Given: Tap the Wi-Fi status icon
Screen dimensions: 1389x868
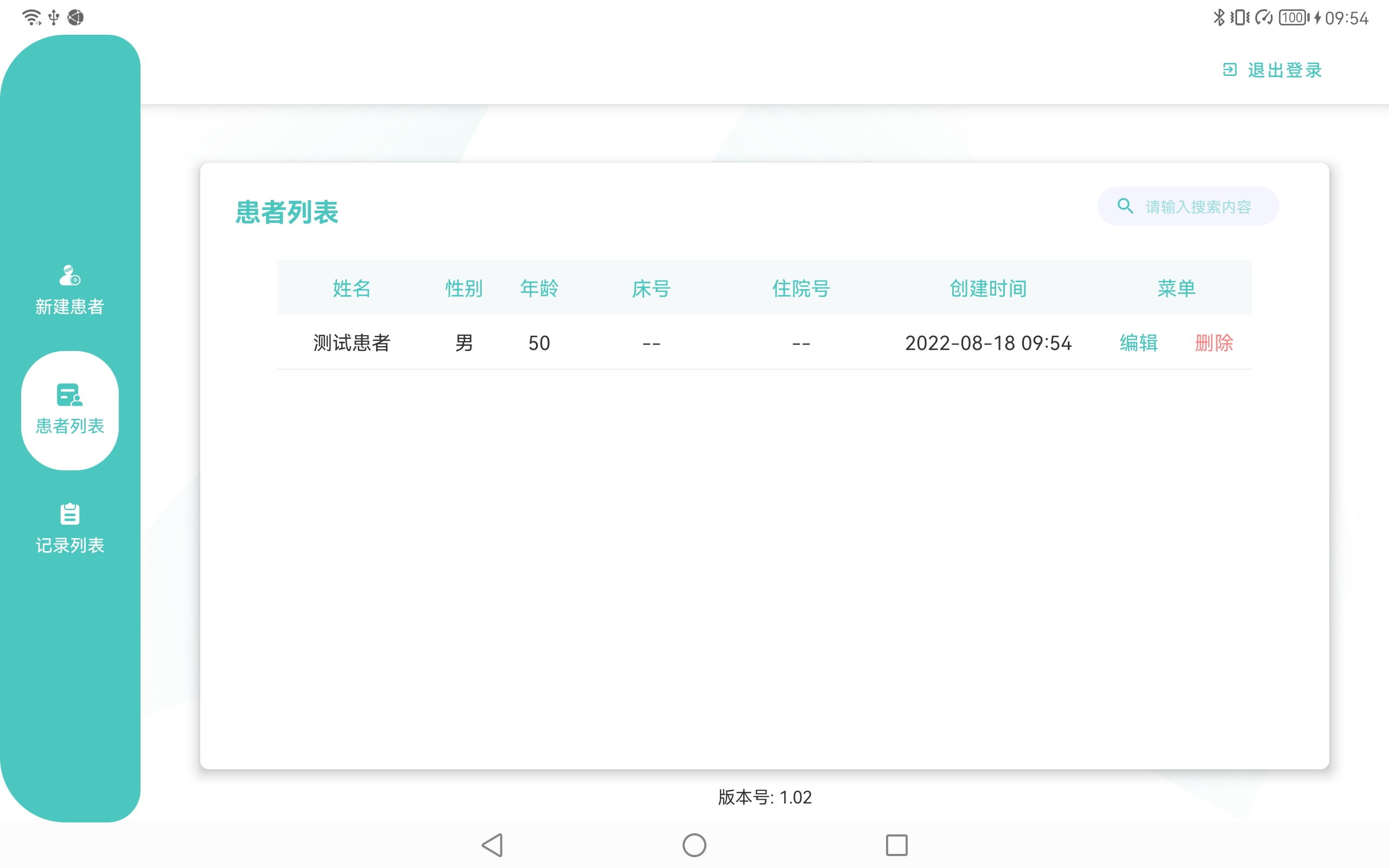Looking at the screenshot, I should 31,17.
